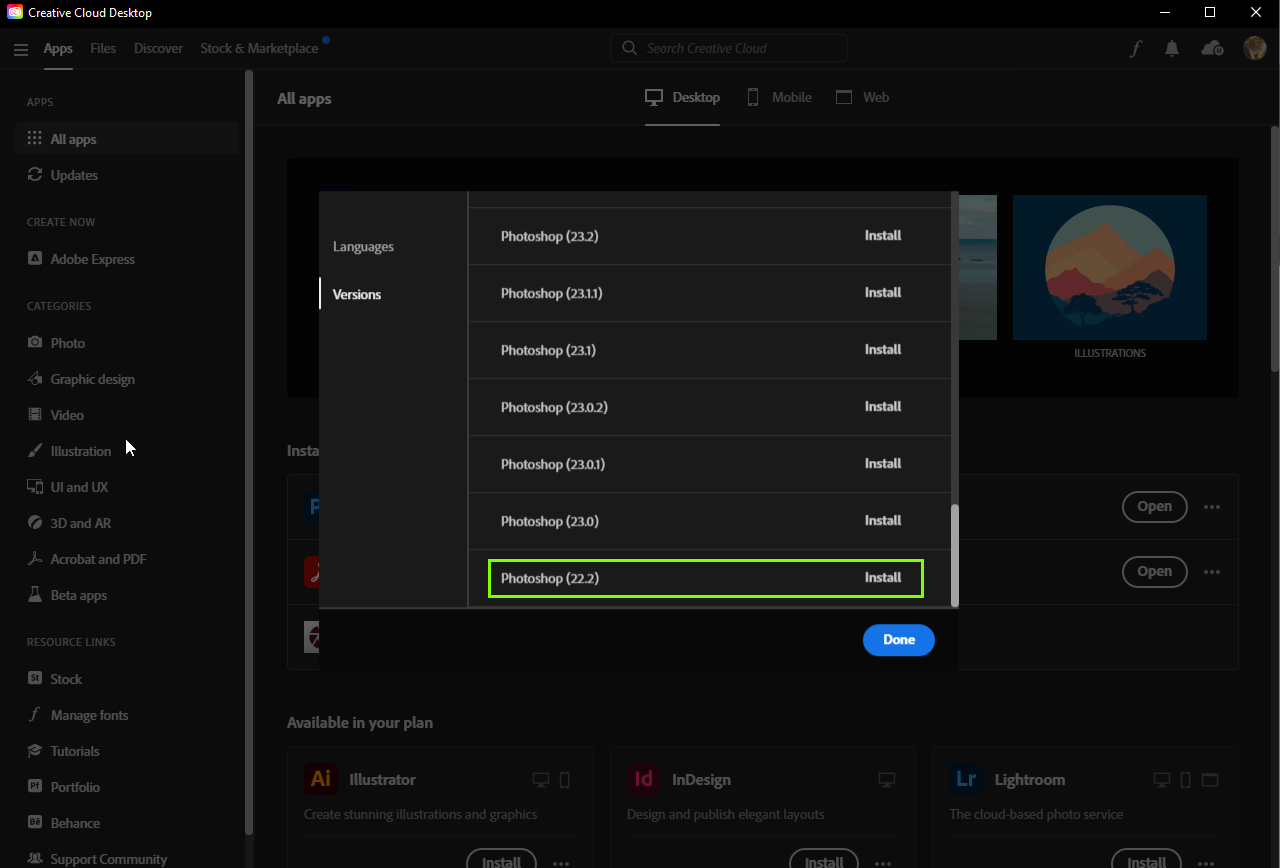The height and width of the screenshot is (868, 1280).
Task: Open the more options menu beside Illustrator's Install
Action: coord(561,862)
